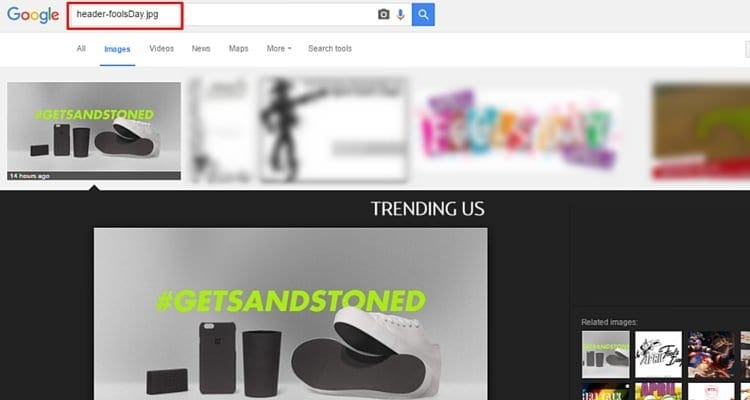Open search by image camera icon
This screenshot has height=400, width=750.
(x=384, y=14)
